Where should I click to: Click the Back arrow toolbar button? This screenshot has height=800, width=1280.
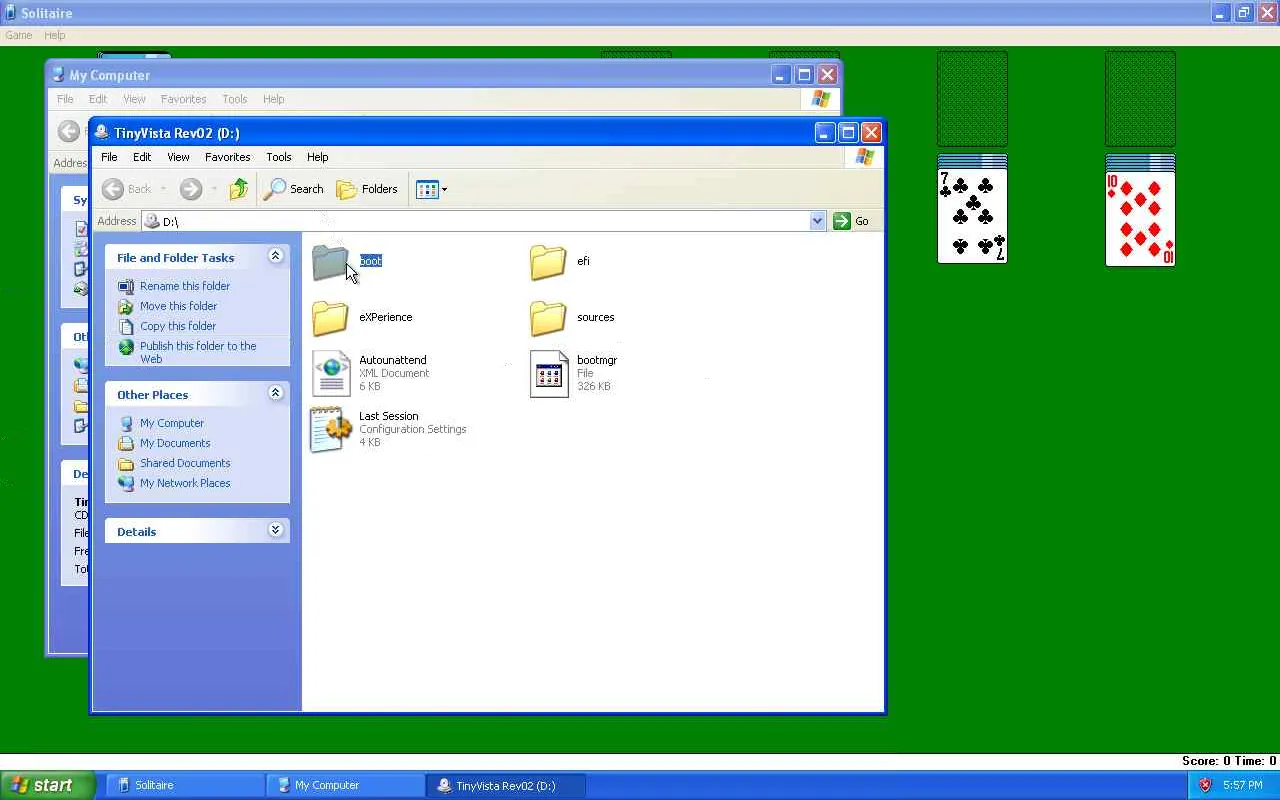[x=127, y=189]
